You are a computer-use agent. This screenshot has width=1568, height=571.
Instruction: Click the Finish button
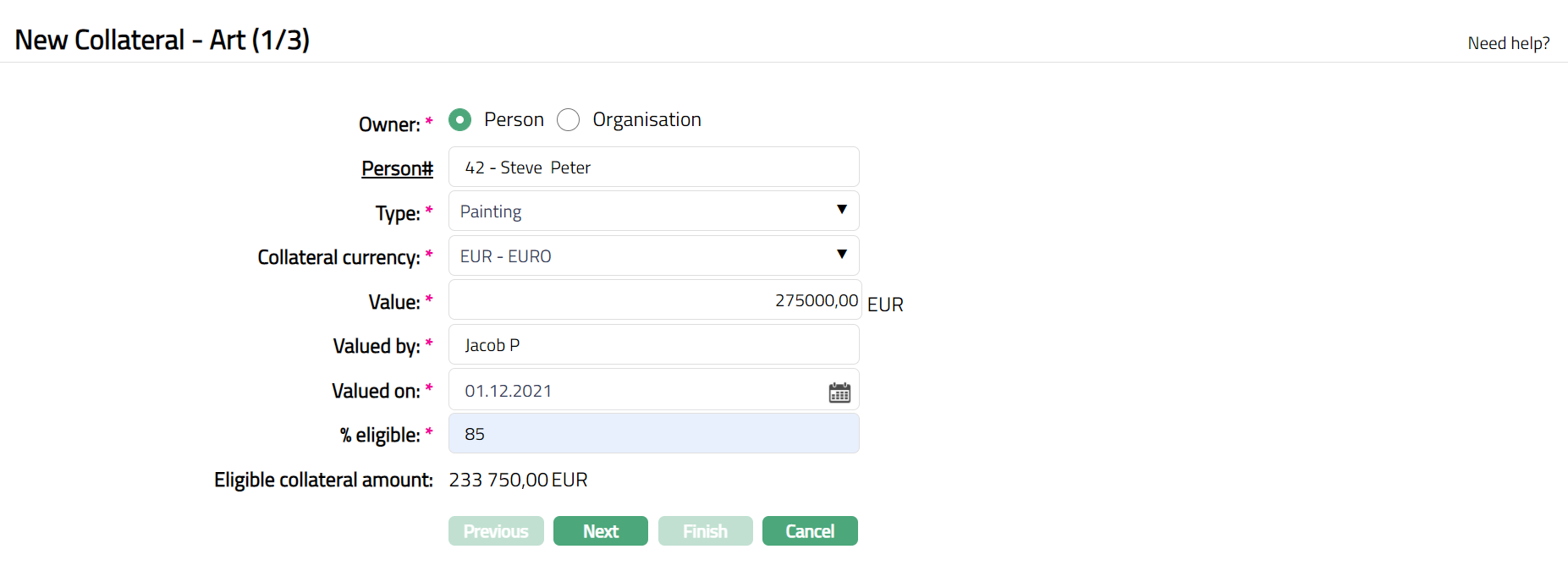click(705, 531)
